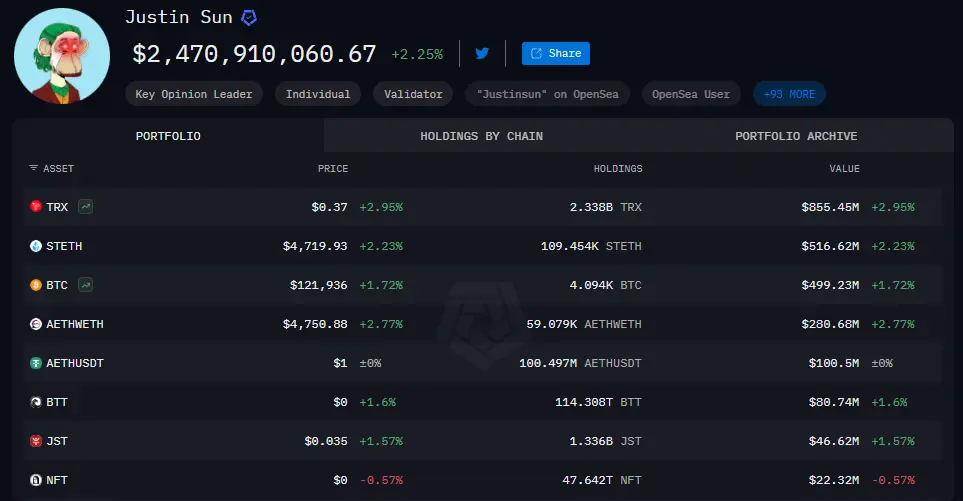This screenshot has width=963, height=501.
Task: Click the NFT token icon
Action: coord(36,480)
